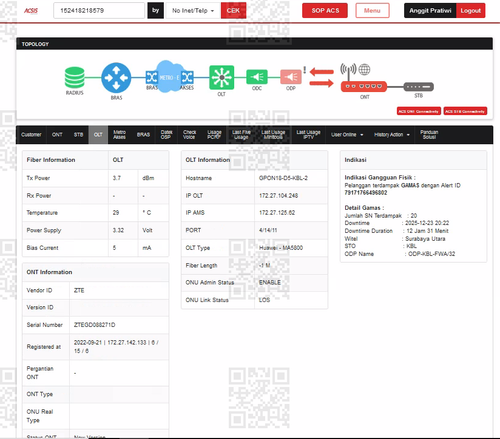500x439 pixels.
Task: Open the No Inet/Telp search type dropdown
Action: click(x=193, y=11)
